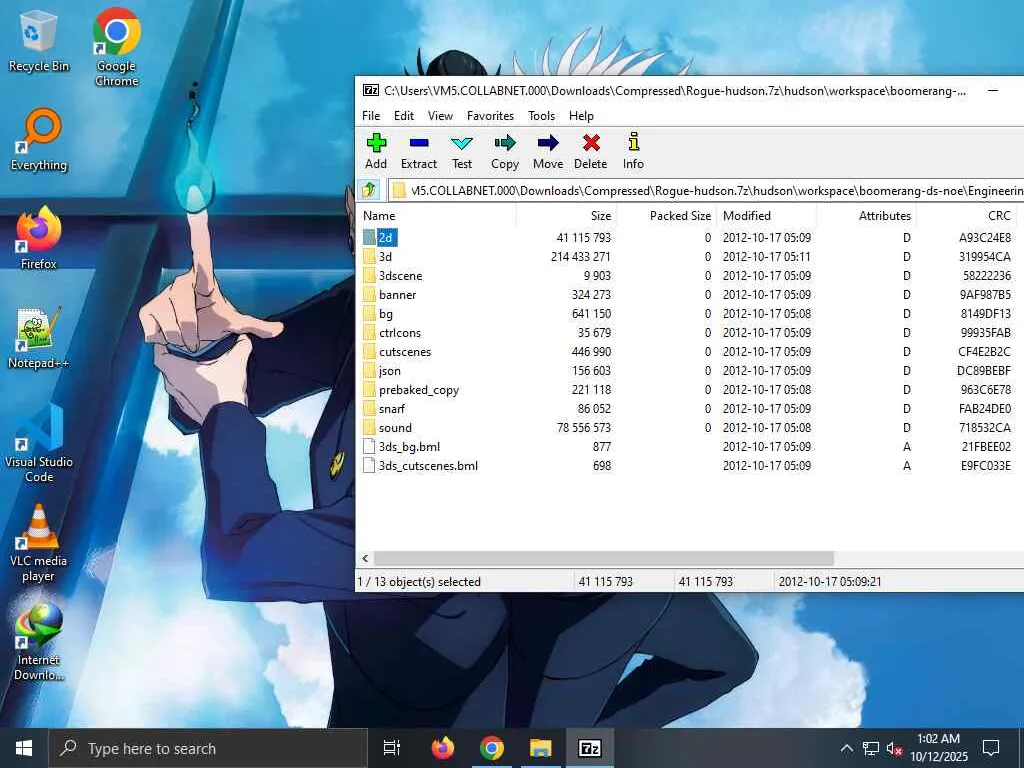Select the snarf folder
1024x768 pixels.
coord(392,409)
